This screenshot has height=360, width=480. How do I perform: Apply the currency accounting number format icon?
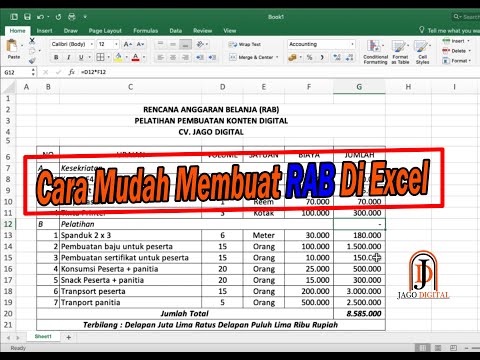[x=292, y=57]
